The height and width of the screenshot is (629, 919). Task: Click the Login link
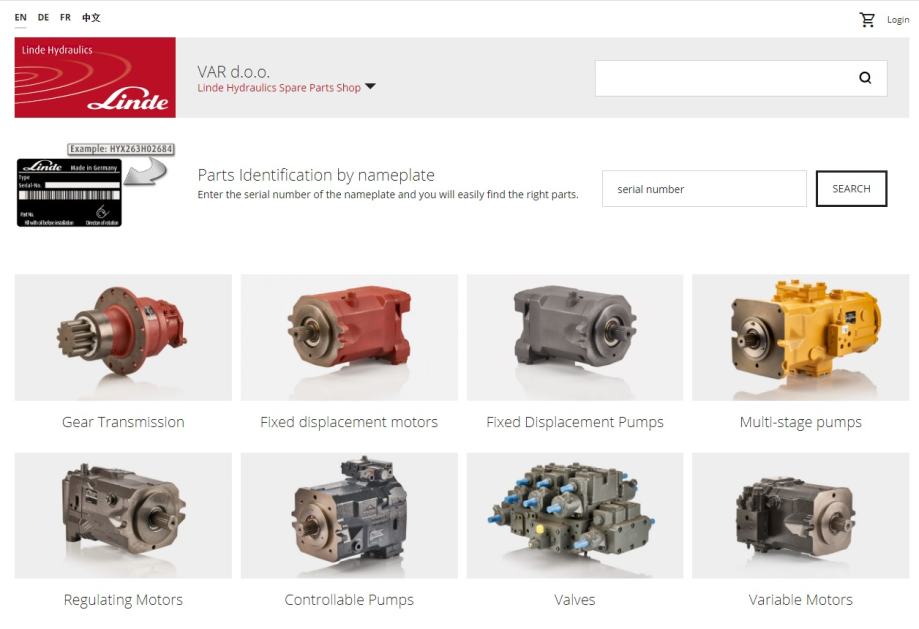tap(898, 19)
